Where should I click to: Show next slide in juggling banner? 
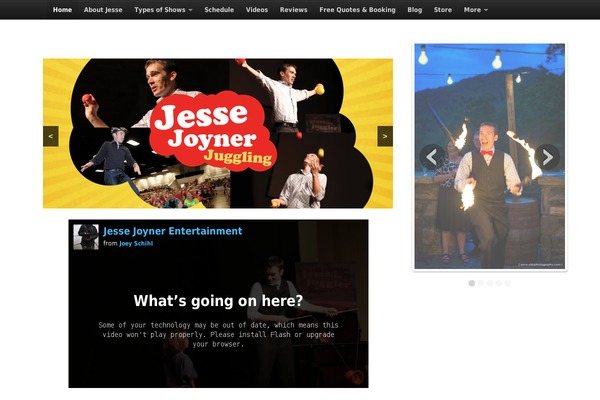385,136
